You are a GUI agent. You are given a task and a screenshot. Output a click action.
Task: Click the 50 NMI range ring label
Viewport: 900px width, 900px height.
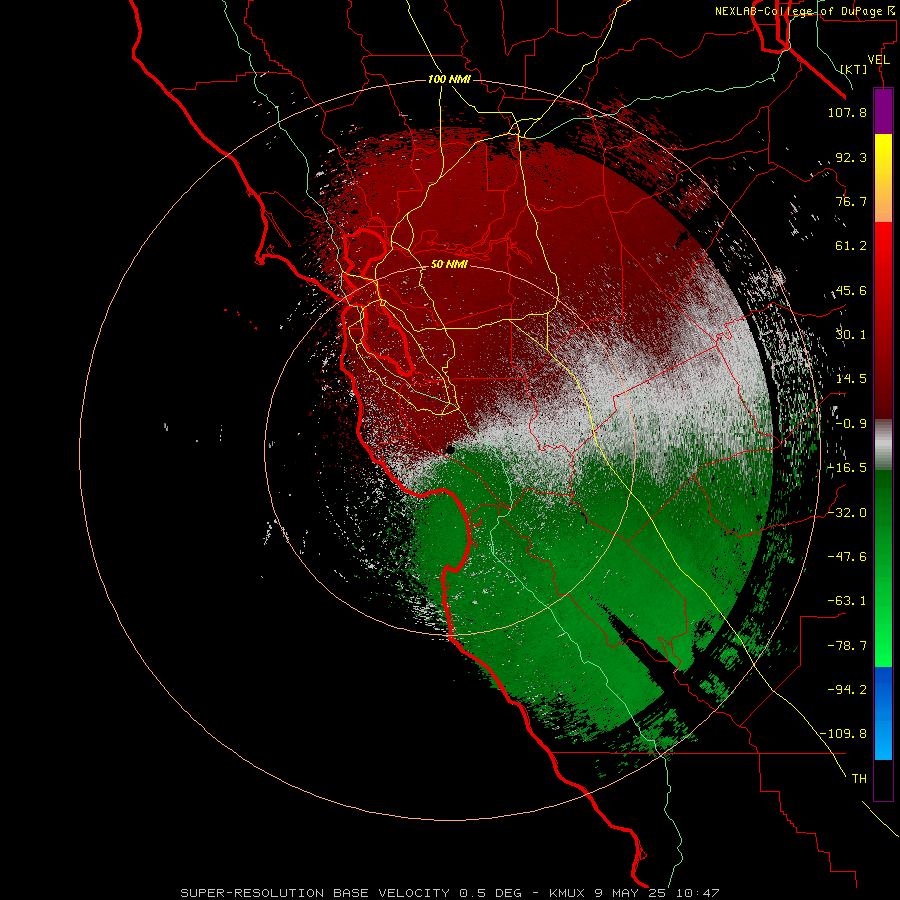[449, 264]
